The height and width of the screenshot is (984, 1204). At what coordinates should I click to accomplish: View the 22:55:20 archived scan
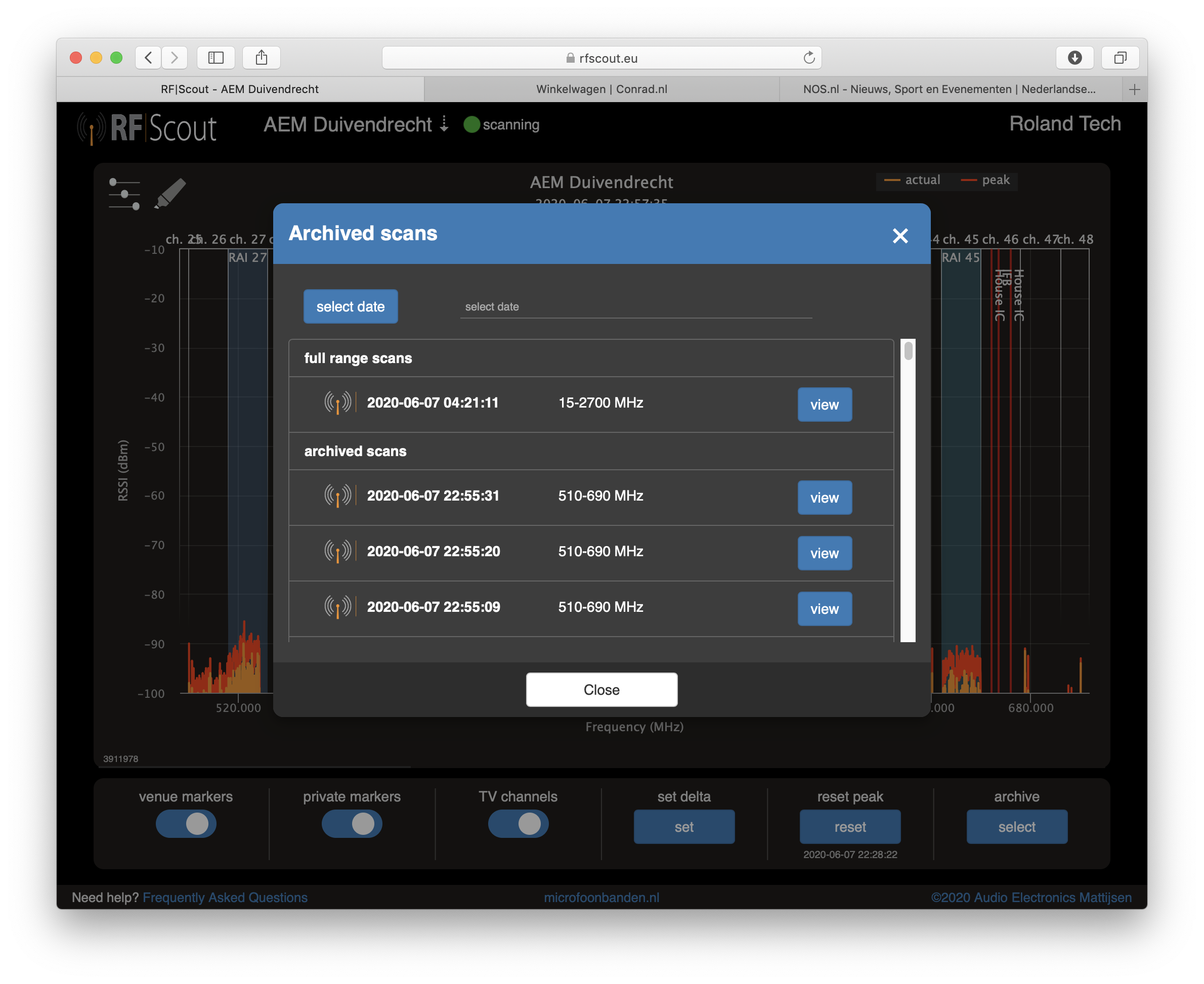(825, 553)
